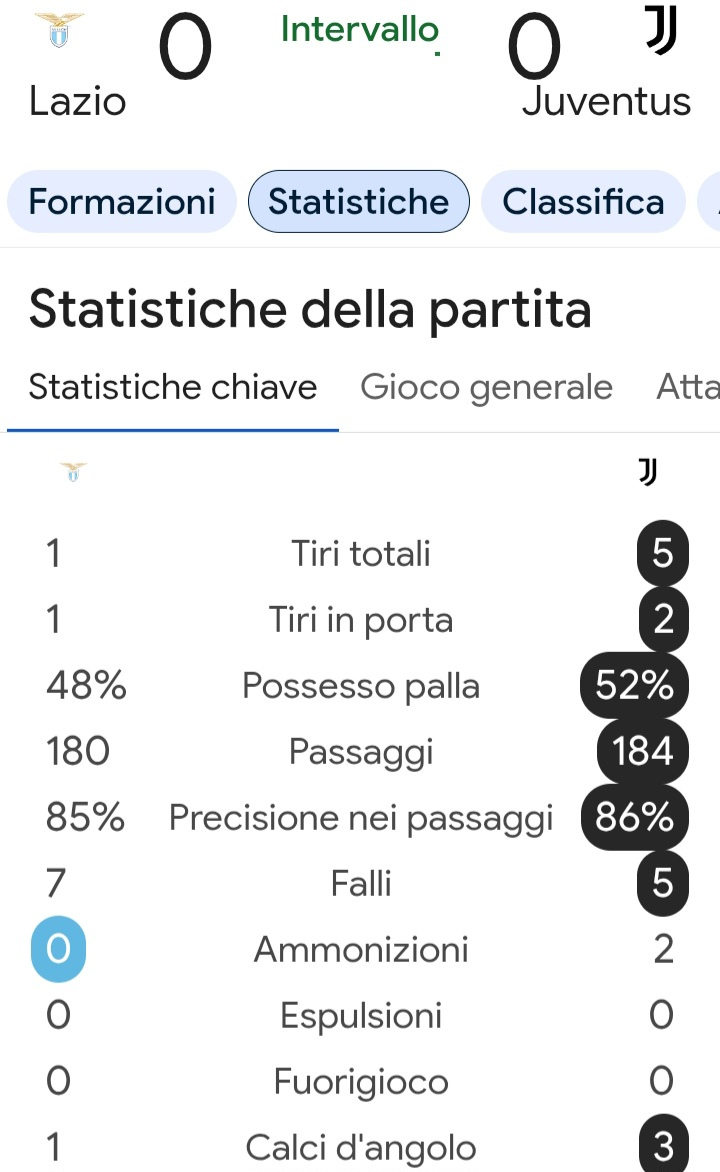Viewport: 720px width, 1172px height.
Task: Tap partially visible chip right of Classifica
Action: pyautogui.click(x=709, y=202)
